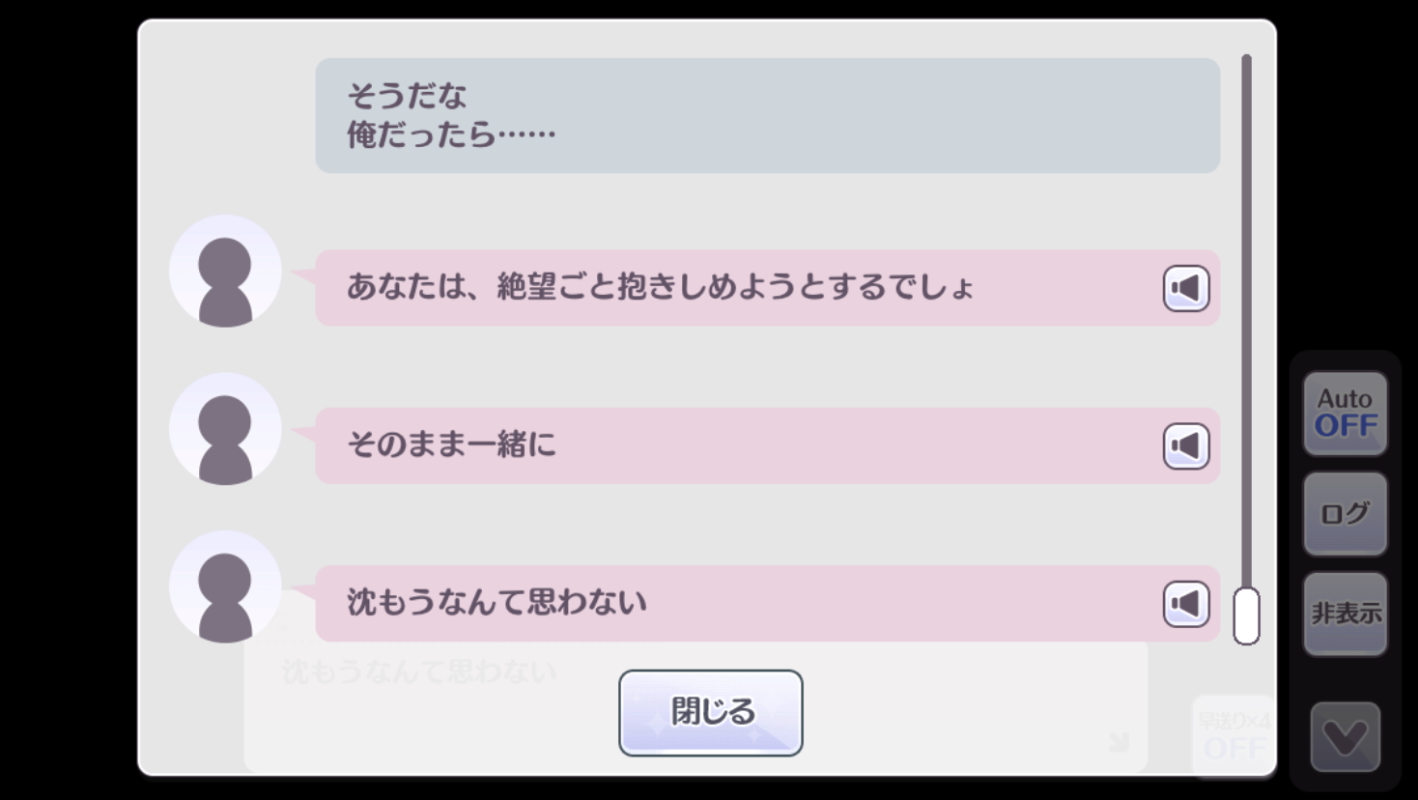This screenshot has width=1418, height=800.
Task: Toggle the Auto OFF button
Action: click(1345, 414)
